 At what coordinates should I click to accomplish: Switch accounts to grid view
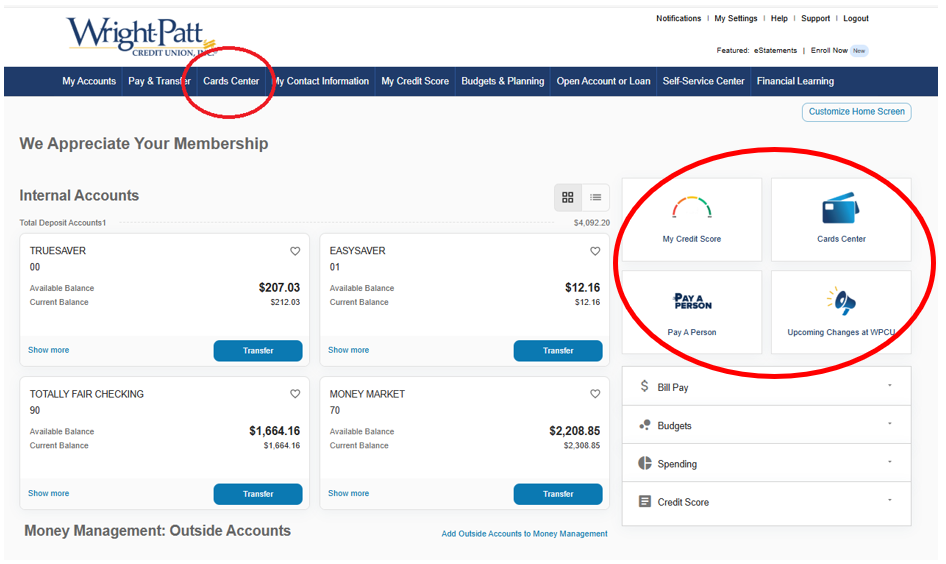[x=568, y=197]
